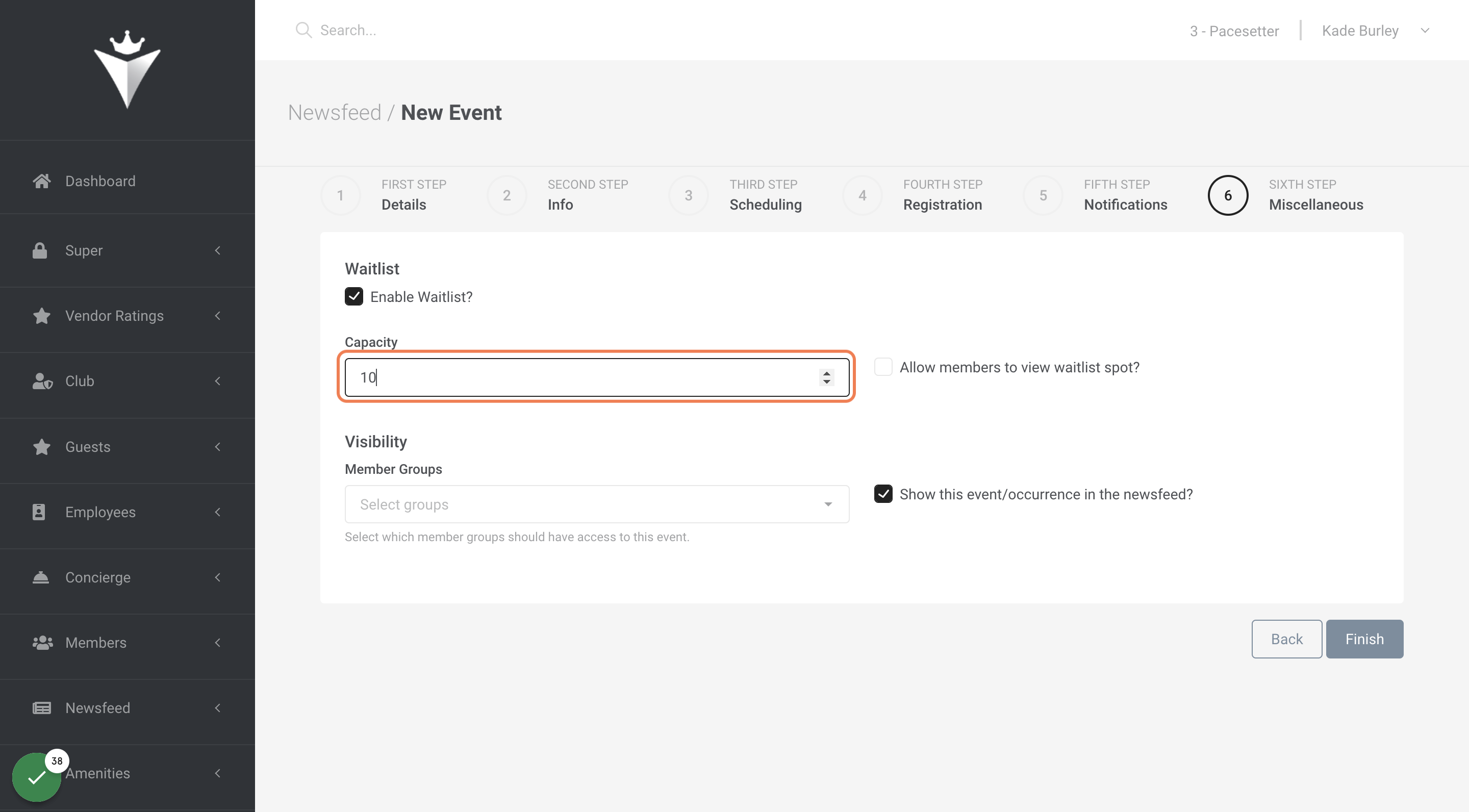
Task: Expand the Employees menu chevron
Action: click(x=217, y=512)
